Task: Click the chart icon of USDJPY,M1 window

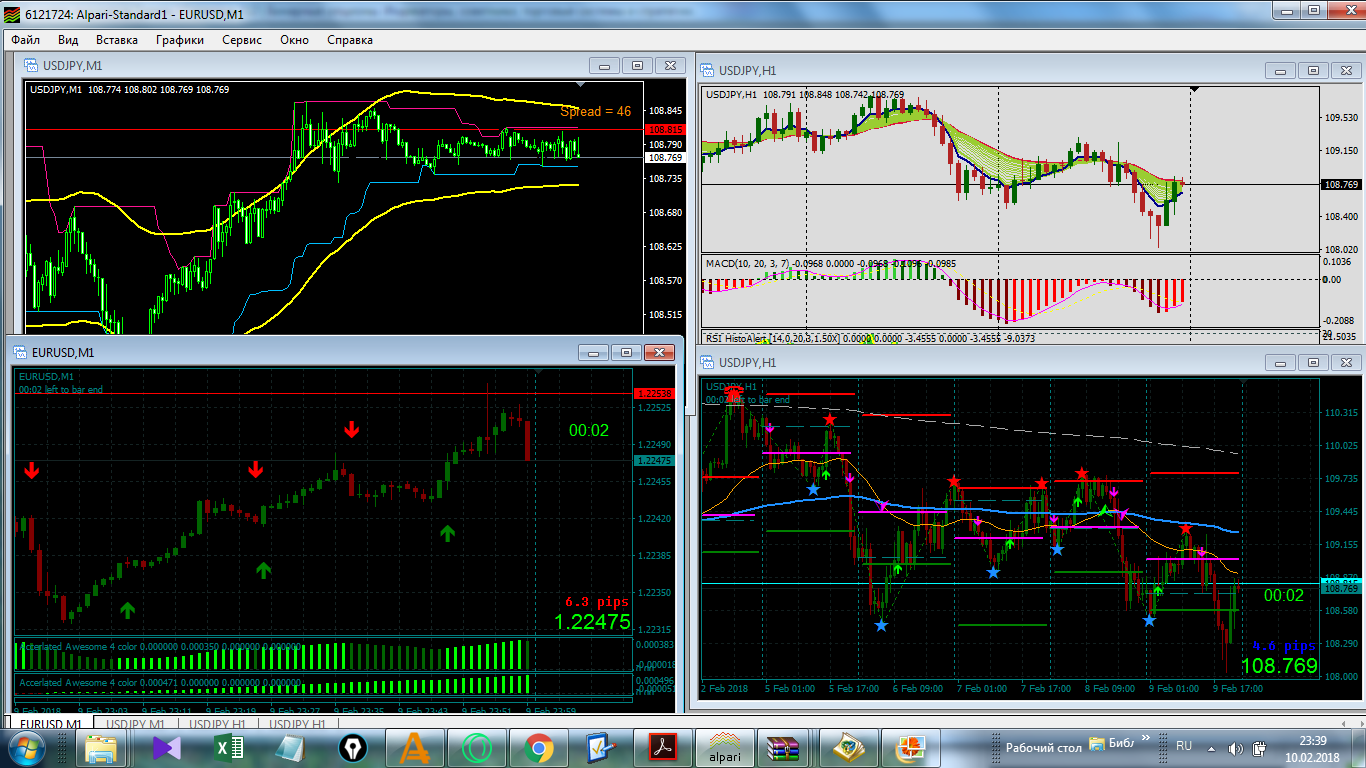Action: click(x=32, y=66)
